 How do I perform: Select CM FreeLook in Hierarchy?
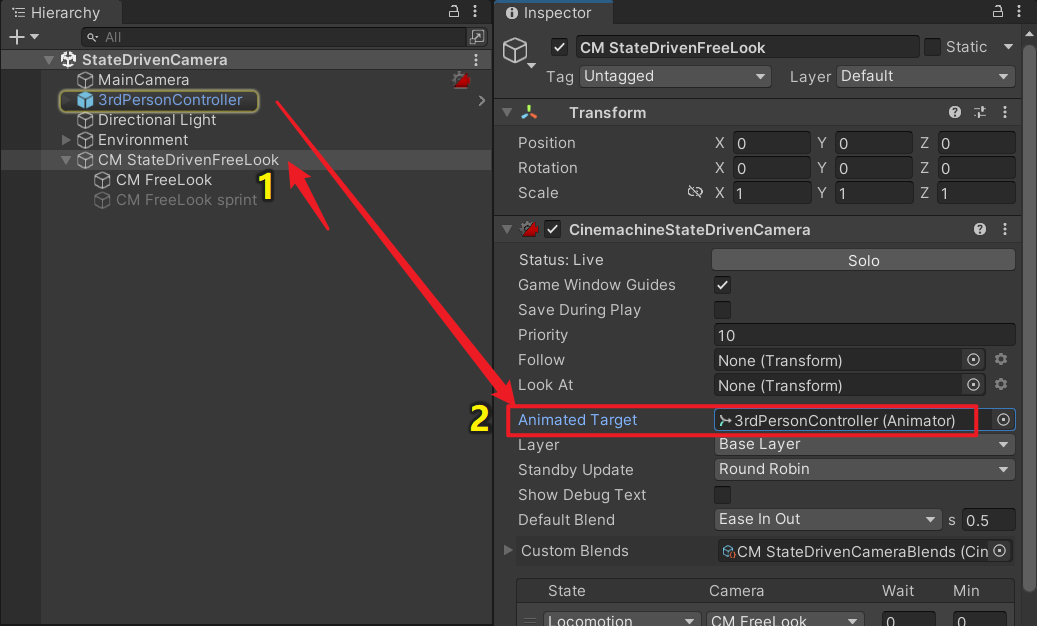pos(164,180)
